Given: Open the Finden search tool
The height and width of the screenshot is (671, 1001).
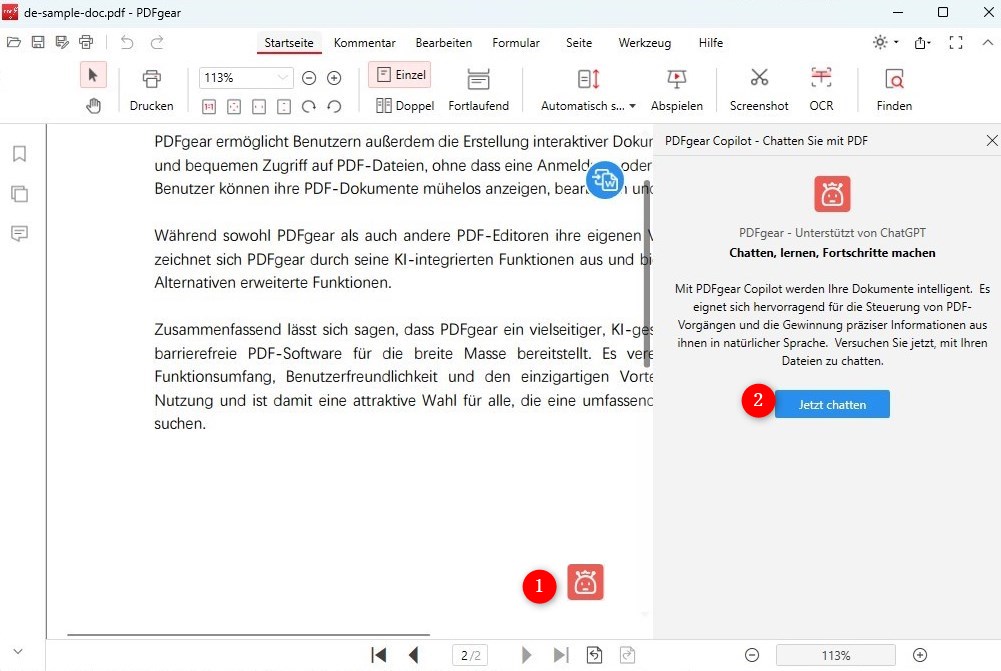Looking at the screenshot, I should coord(894,90).
